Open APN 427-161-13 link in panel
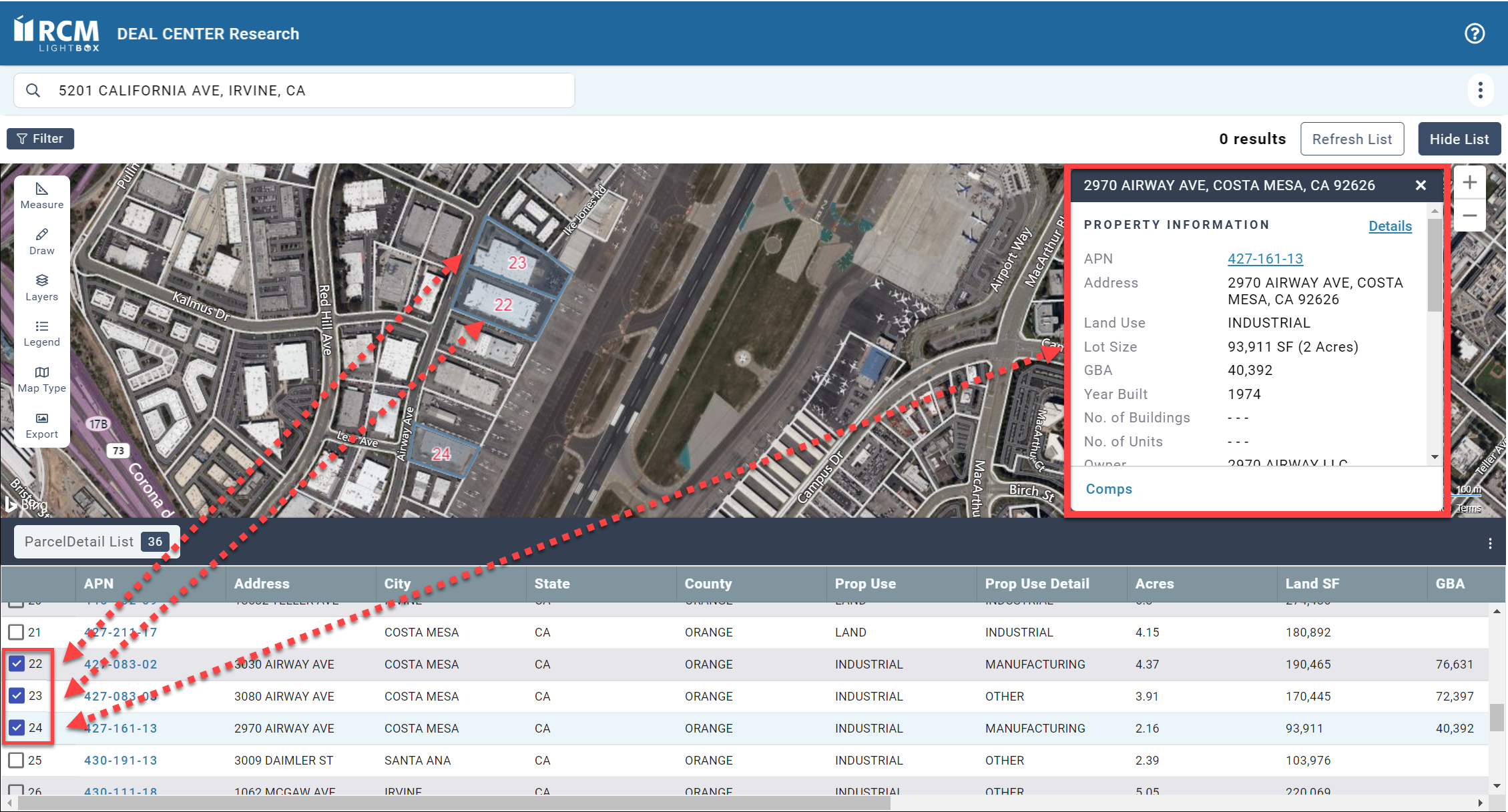Viewport: 1508px width, 812px height. [1264, 259]
